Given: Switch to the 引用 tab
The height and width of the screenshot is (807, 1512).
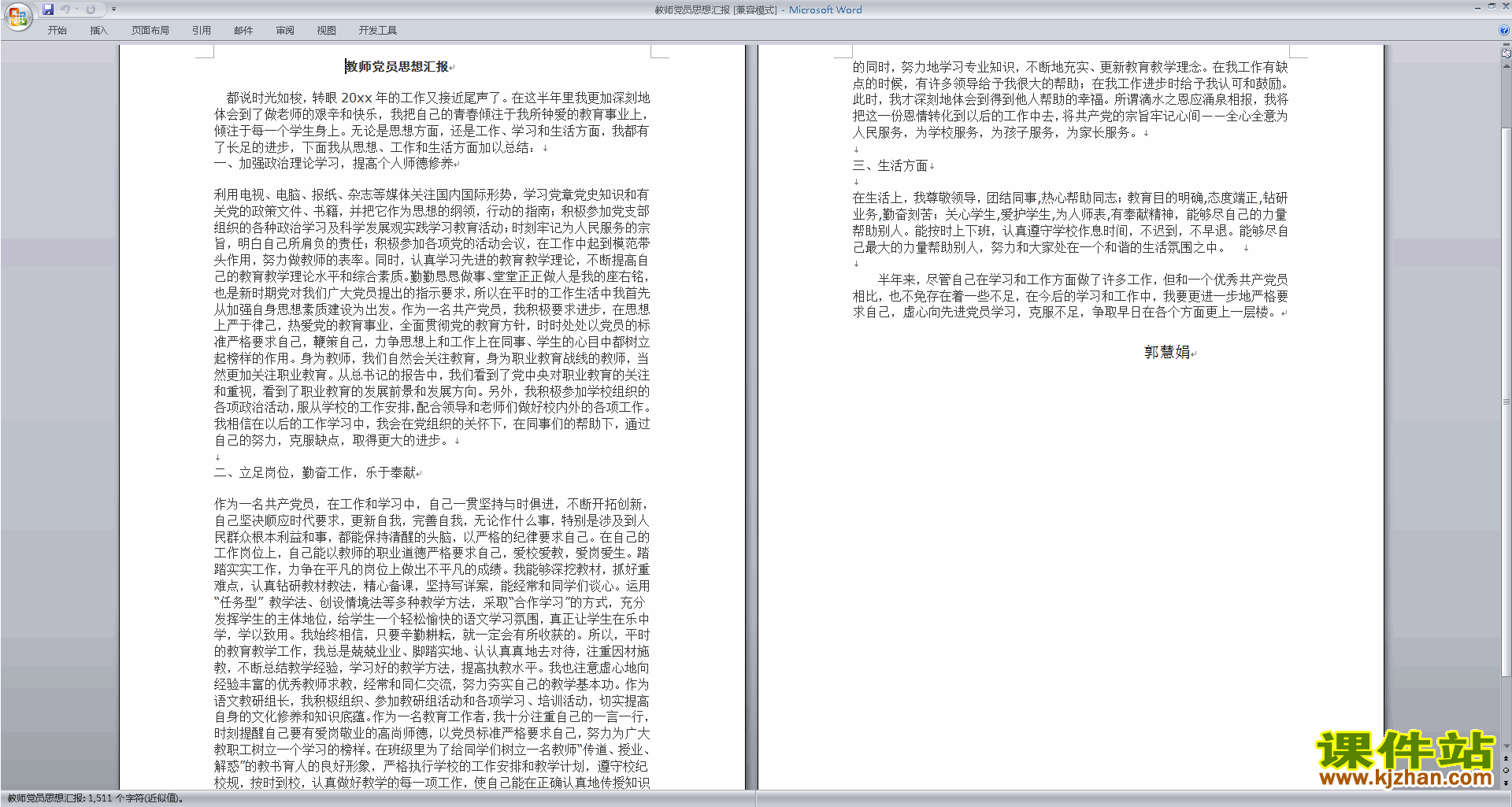Looking at the screenshot, I should (201, 31).
